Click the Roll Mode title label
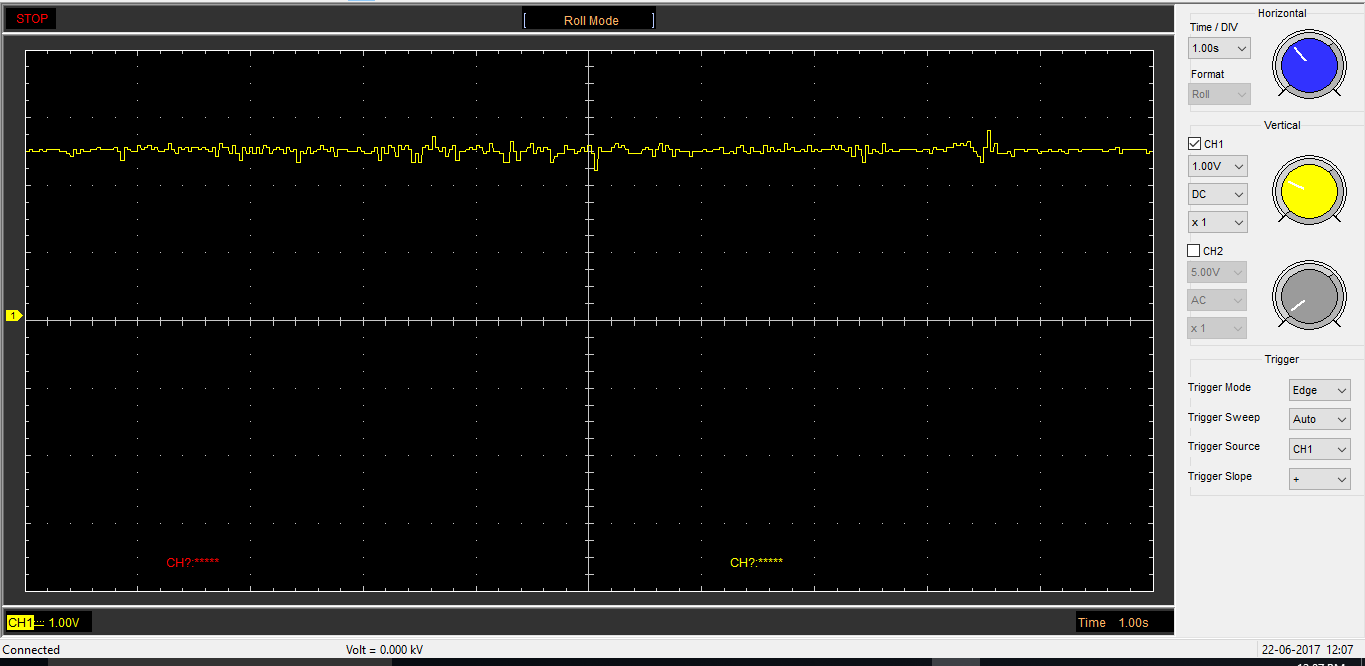Viewport: 1365px width, 666px height. click(591, 20)
